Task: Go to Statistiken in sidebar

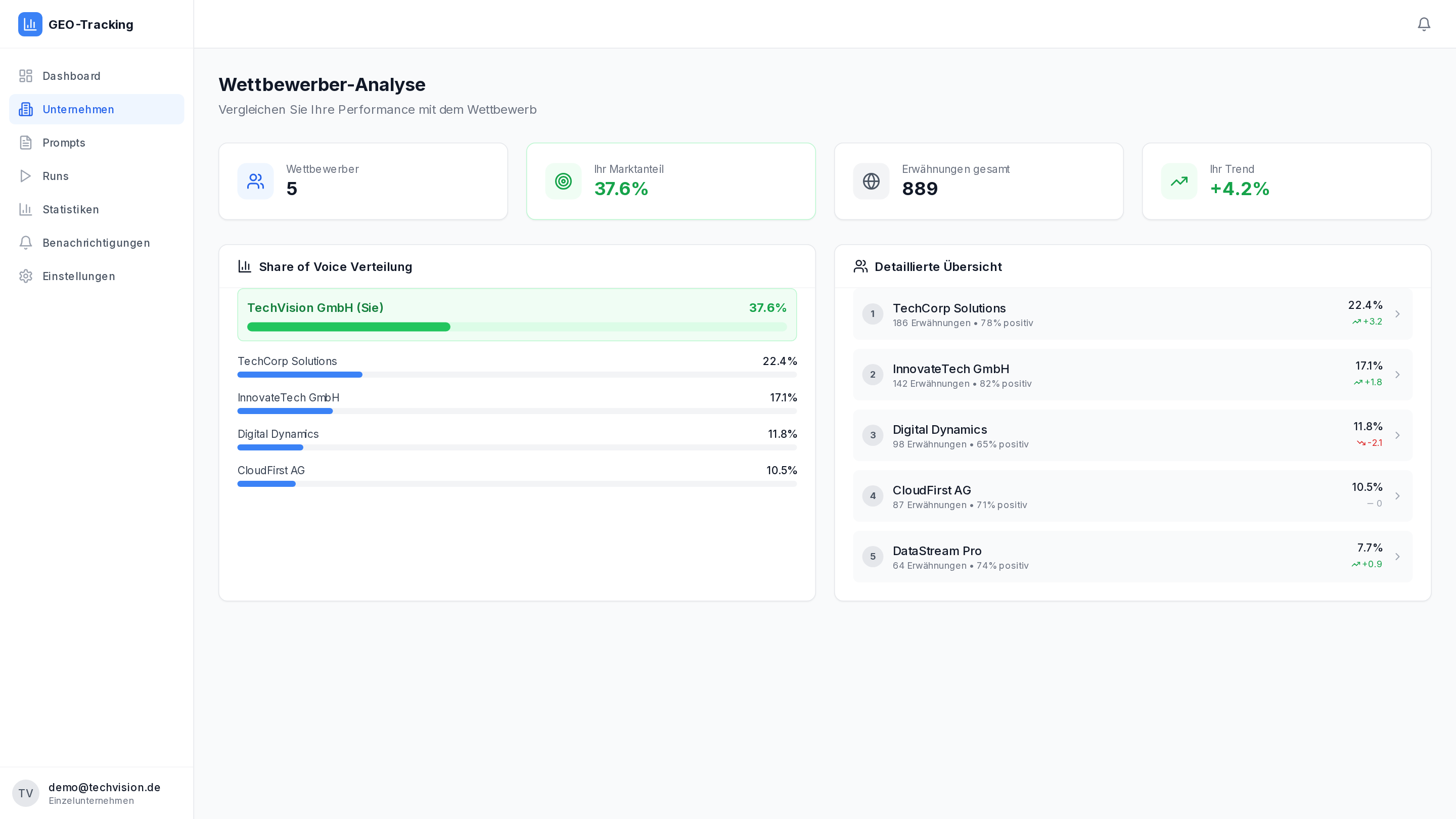Action: coord(71,209)
